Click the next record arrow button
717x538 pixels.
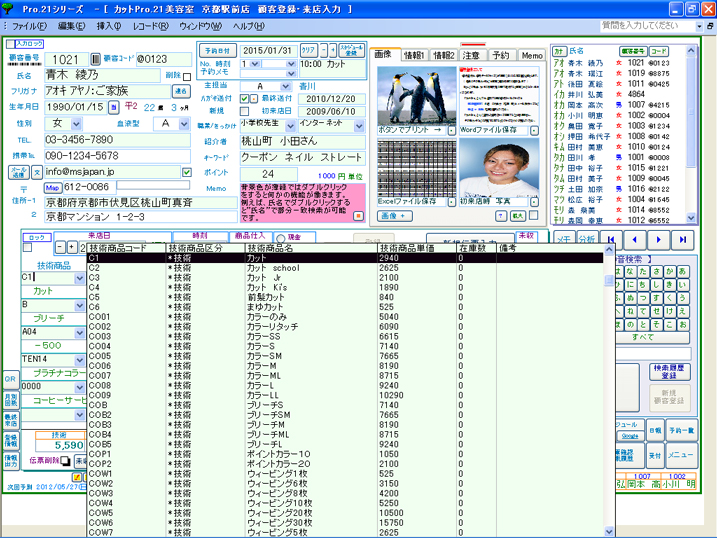coord(657,240)
